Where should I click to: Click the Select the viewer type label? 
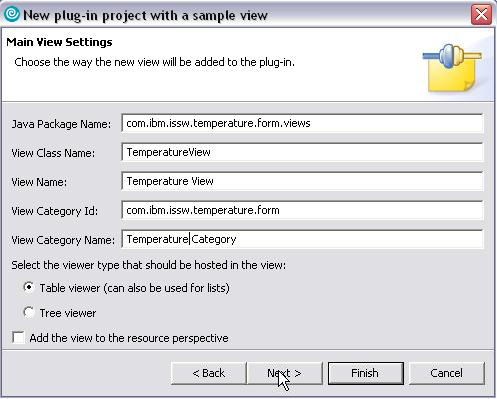click(x=148, y=265)
